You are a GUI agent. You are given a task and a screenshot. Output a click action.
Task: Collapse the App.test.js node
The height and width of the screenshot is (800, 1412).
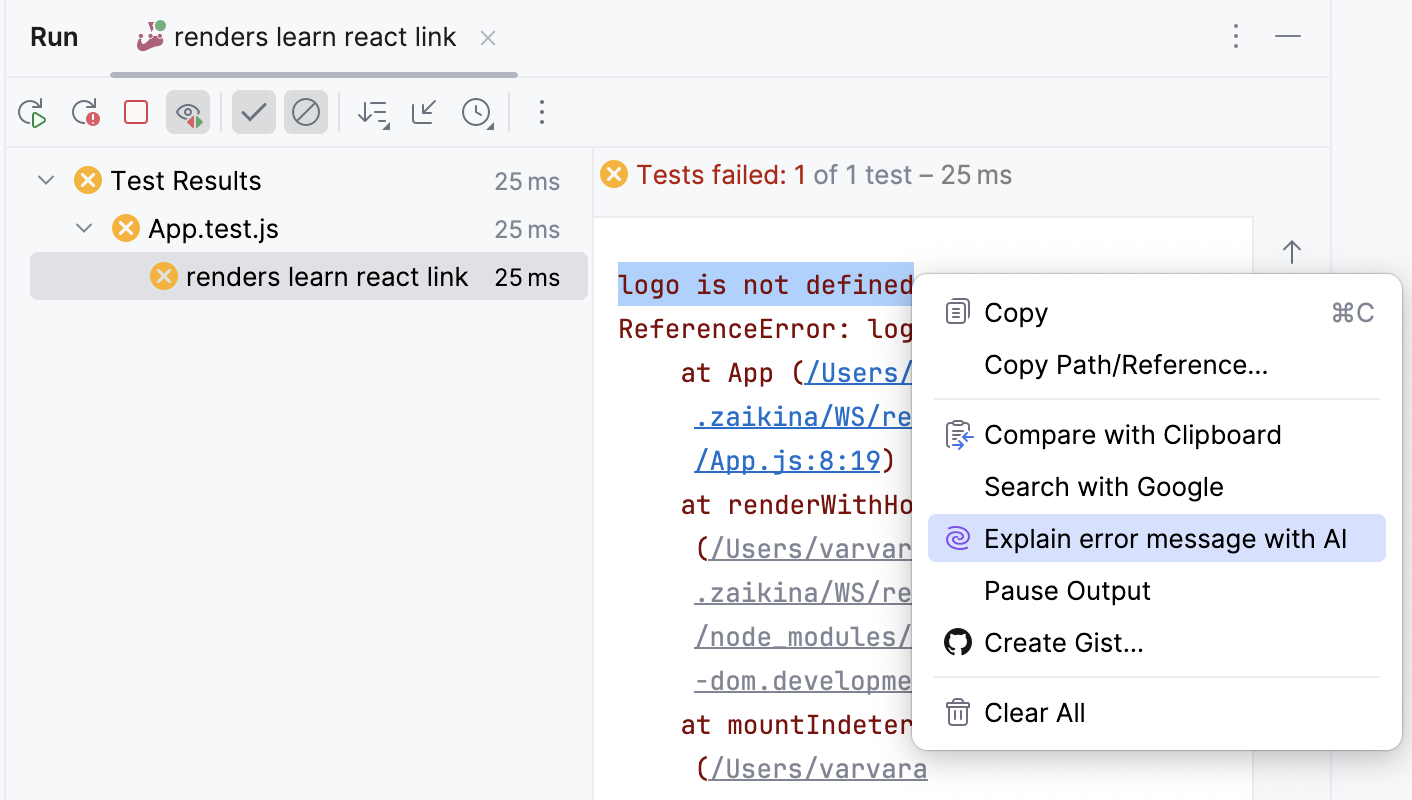[x=84, y=228]
